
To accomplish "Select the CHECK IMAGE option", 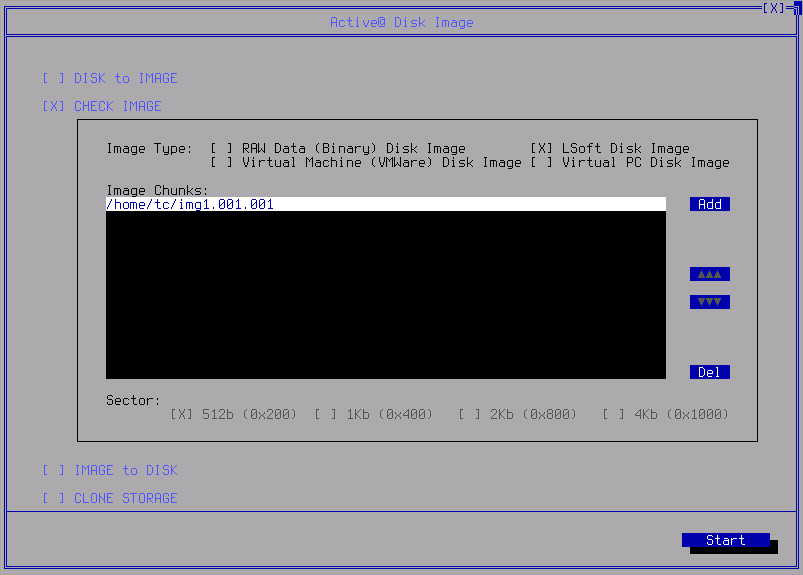I will pos(101,106).
